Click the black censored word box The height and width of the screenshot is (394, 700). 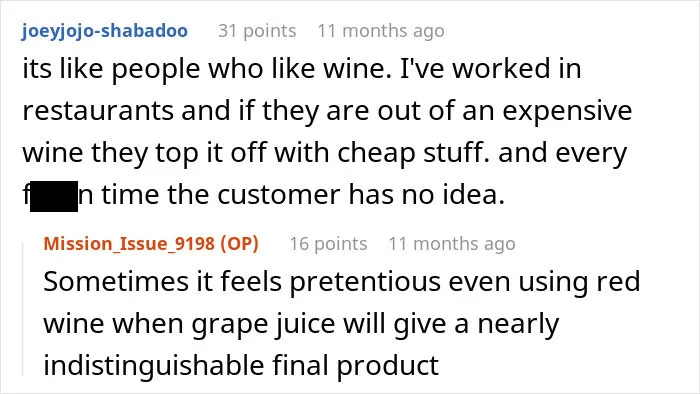point(54,196)
